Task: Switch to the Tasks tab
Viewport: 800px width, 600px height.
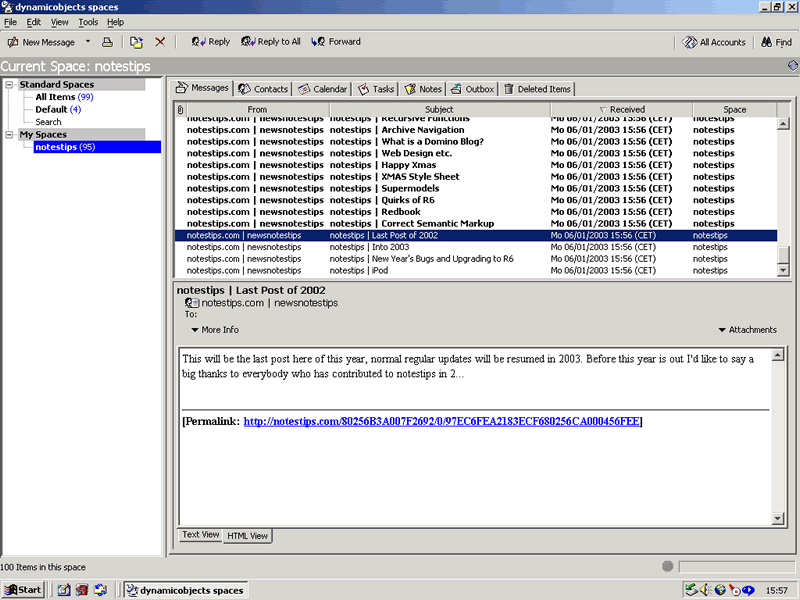Action: pos(376,89)
